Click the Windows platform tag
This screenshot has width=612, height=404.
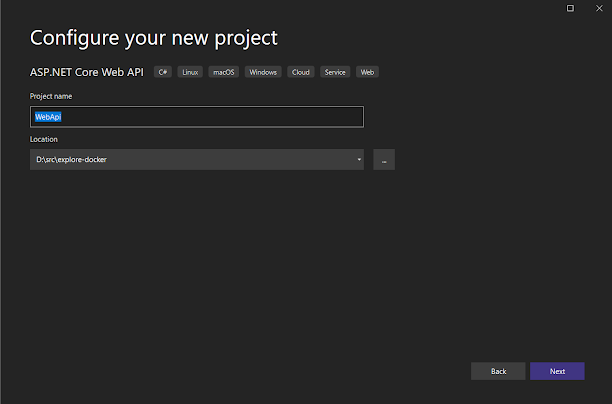[263, 72]
